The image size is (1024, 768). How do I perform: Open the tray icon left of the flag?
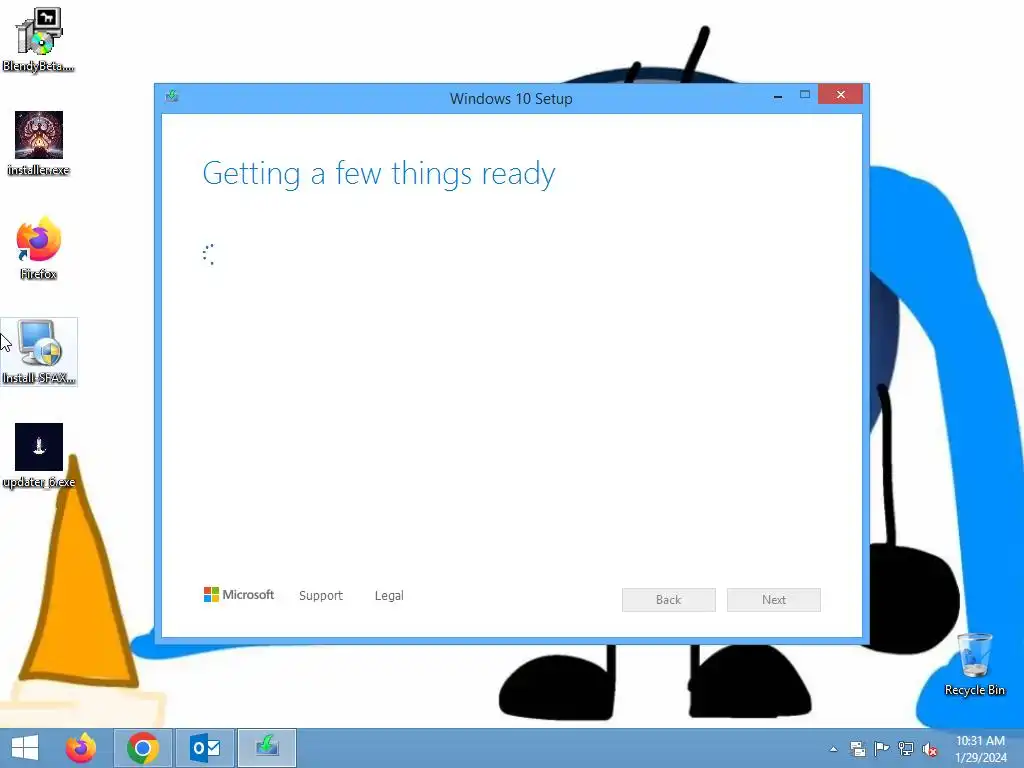click(x=857, y=749)
